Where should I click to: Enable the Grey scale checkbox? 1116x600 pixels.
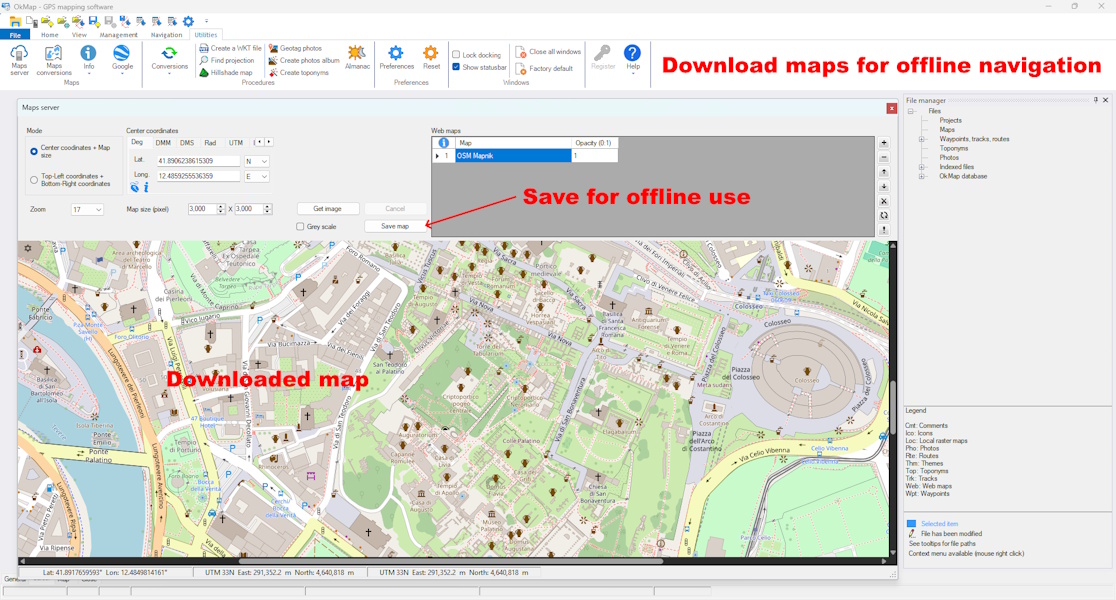300,226
